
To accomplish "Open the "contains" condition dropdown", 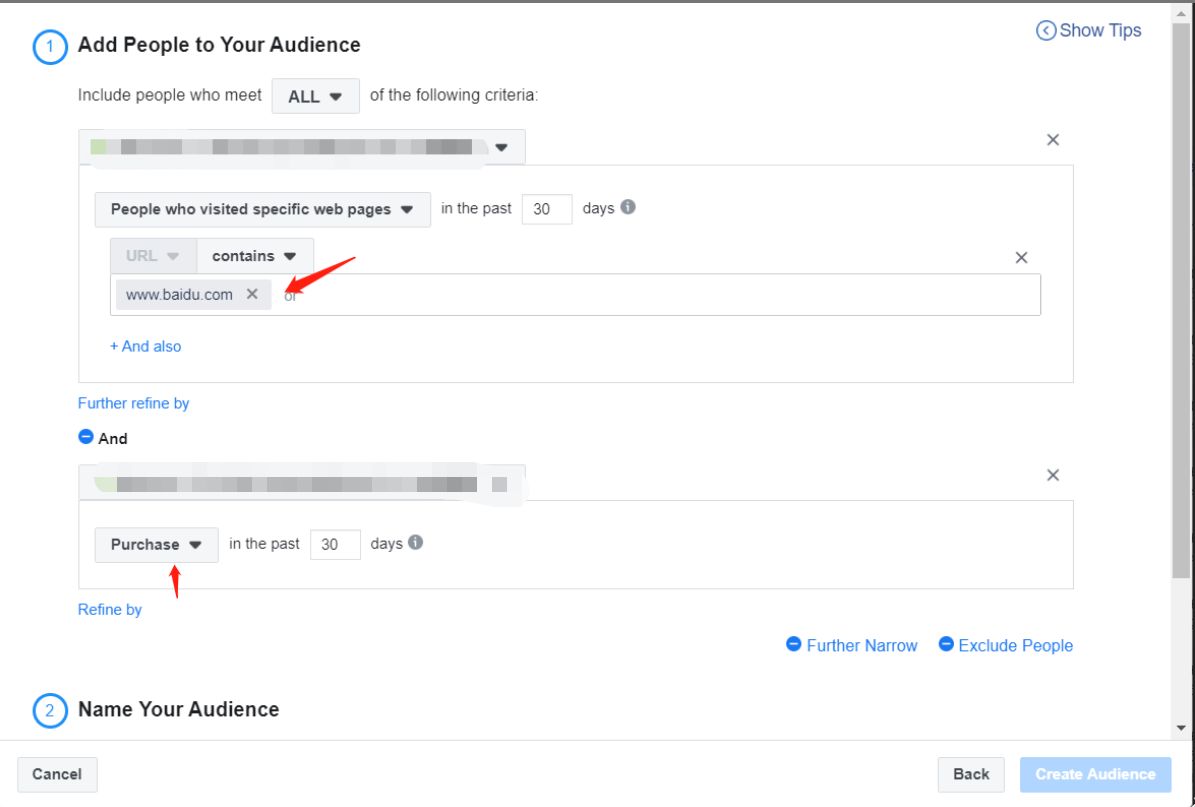I will click(254, 255).
